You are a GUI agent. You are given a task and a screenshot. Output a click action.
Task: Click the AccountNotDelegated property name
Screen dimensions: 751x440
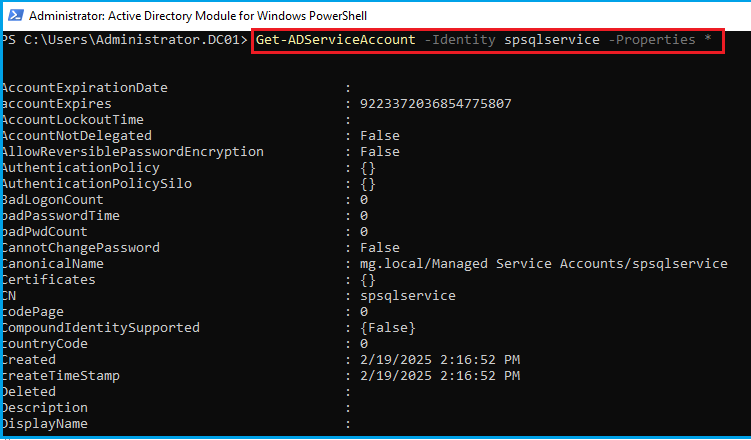tap(77, 136)
